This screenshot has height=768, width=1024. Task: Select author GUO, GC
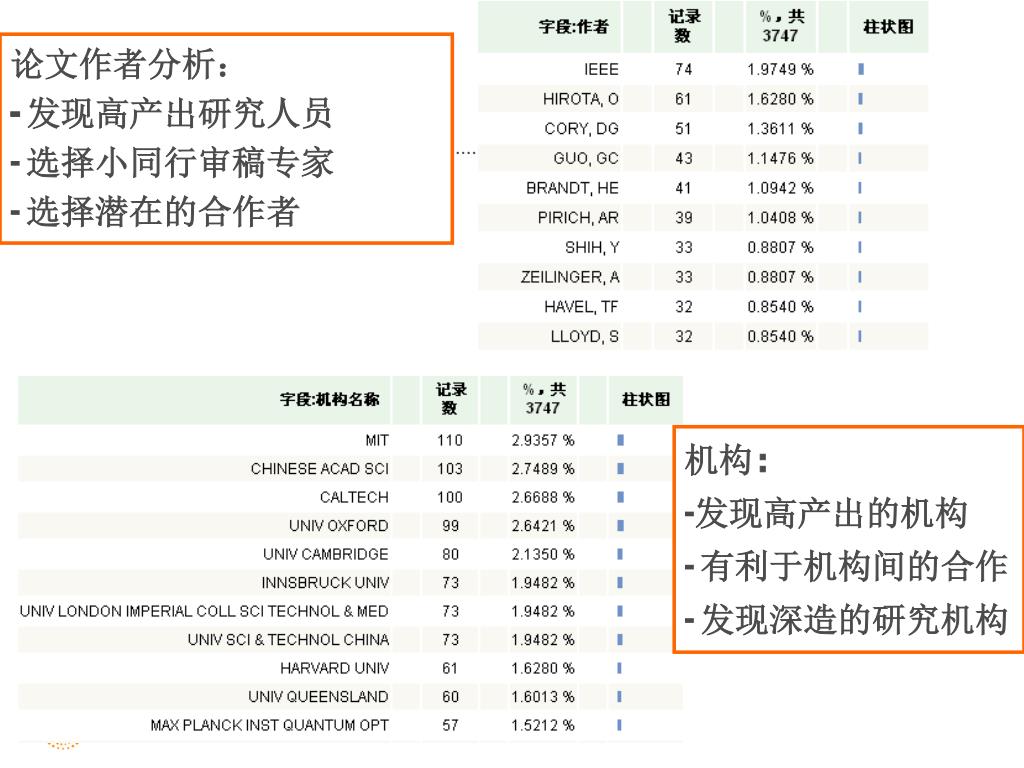point(586,159)
